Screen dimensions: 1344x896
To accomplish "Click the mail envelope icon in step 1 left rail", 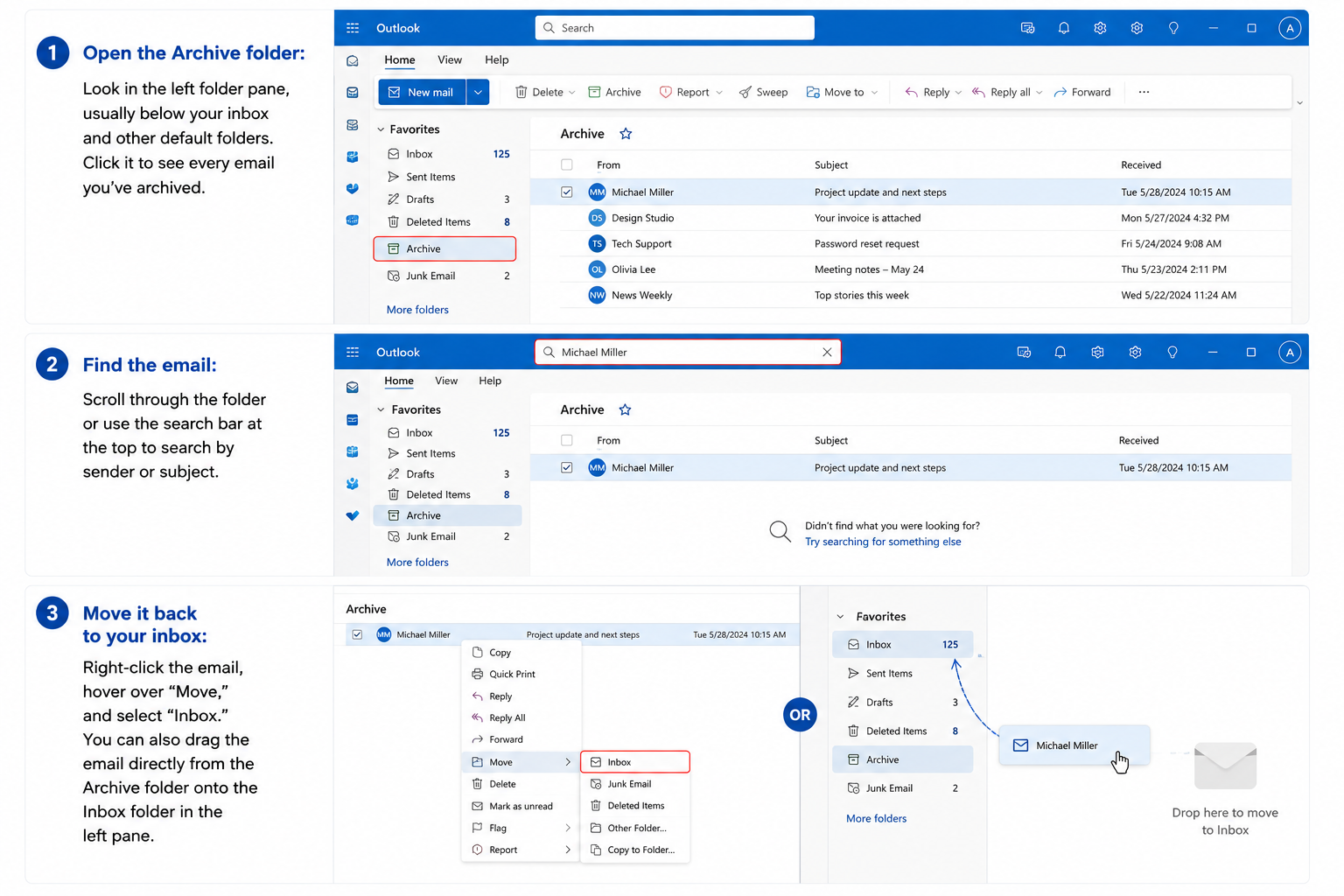I will coord(353,61).
